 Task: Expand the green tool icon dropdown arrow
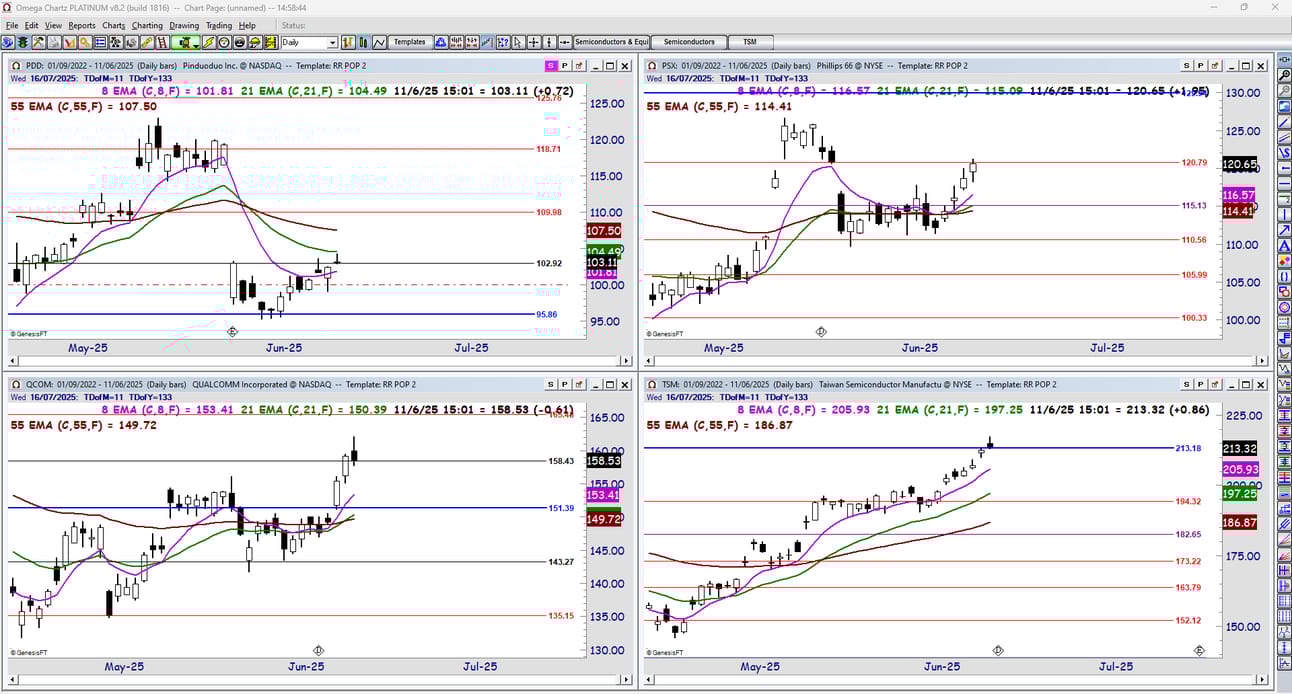196,45
